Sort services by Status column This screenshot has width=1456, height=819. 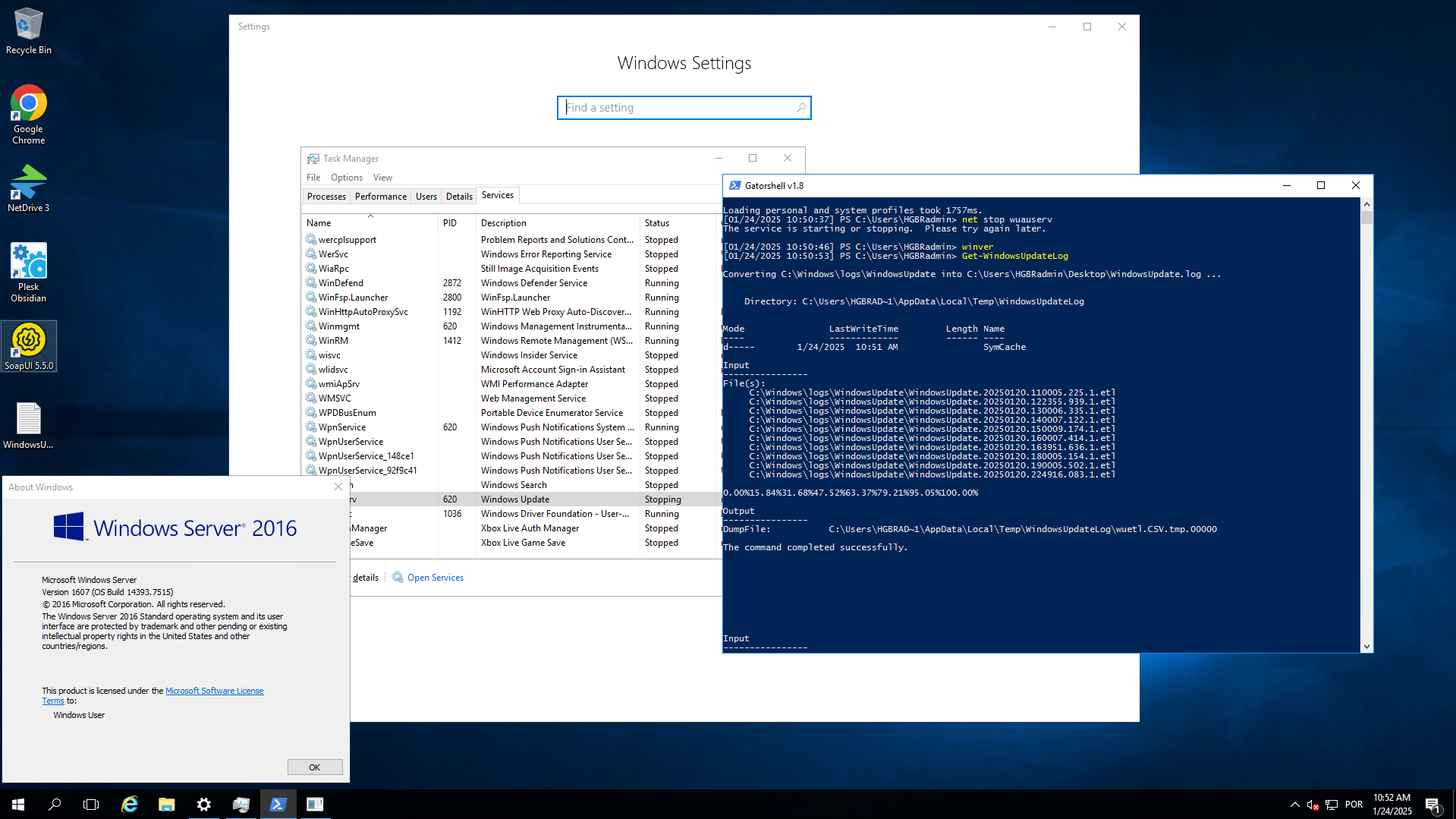[x=678, y=223]
